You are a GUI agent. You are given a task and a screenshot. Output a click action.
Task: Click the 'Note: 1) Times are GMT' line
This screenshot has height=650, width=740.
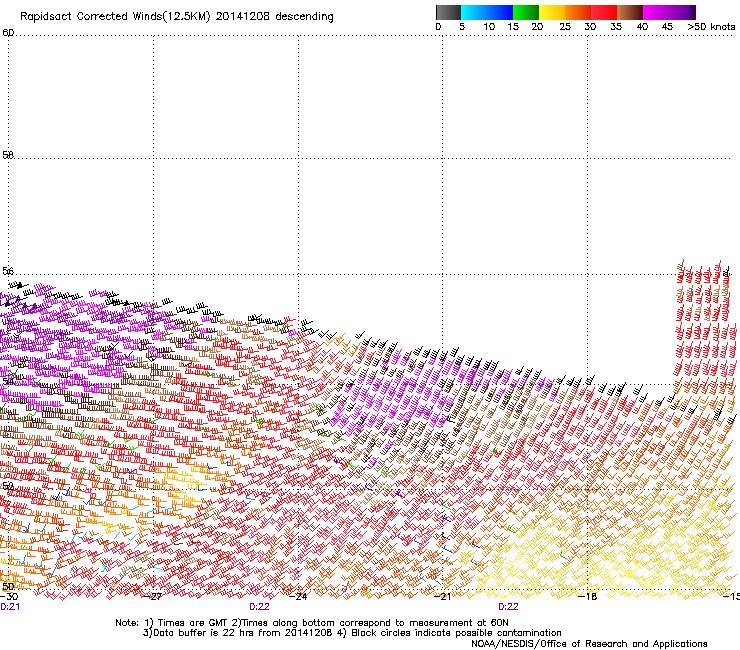[x=311, y=623]
